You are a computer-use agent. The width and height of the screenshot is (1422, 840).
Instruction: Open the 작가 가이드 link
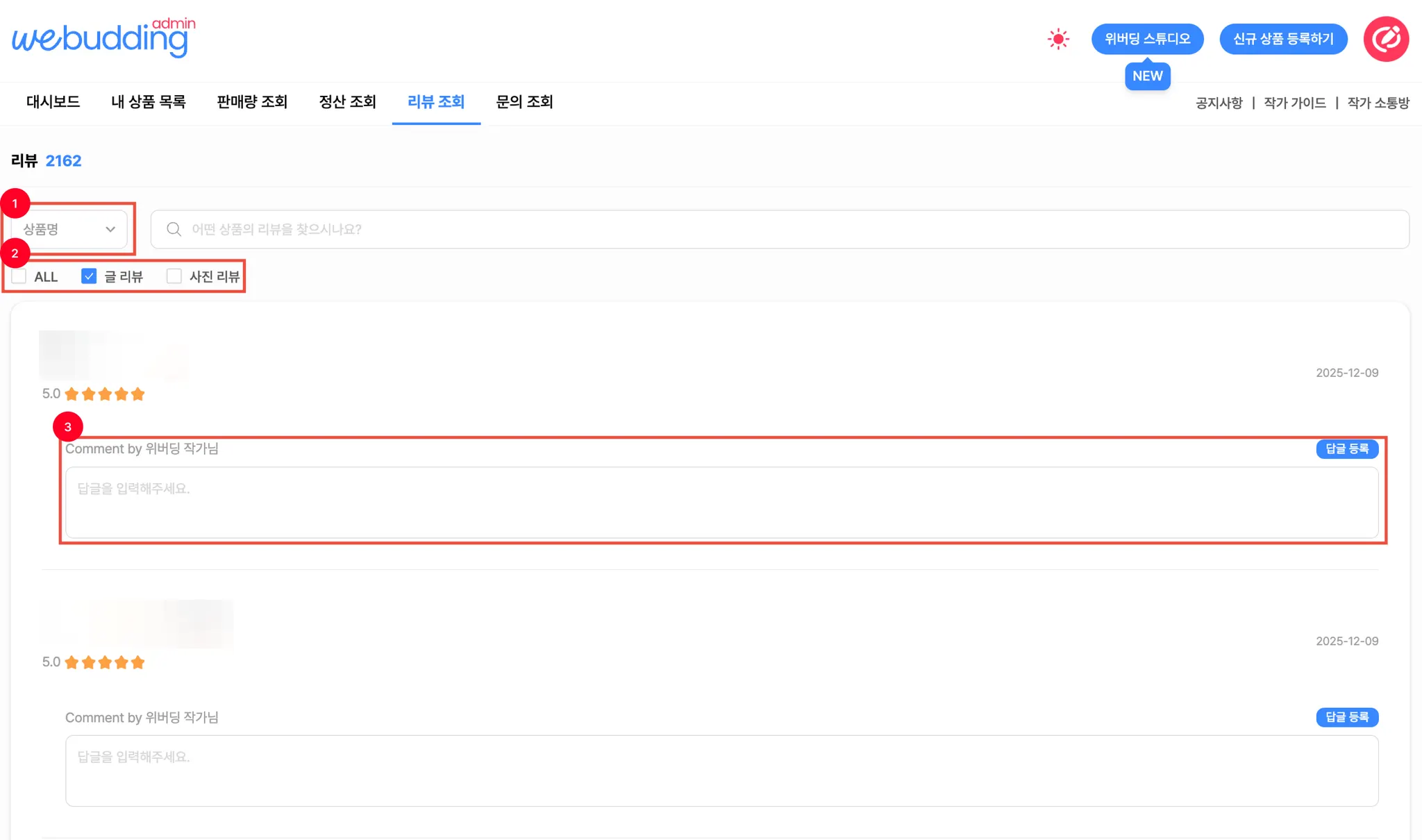[1294, 103]
